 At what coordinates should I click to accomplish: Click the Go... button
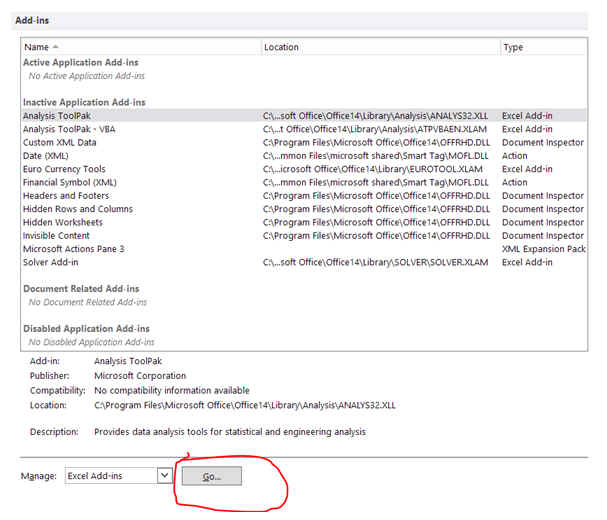coord(211,477)
